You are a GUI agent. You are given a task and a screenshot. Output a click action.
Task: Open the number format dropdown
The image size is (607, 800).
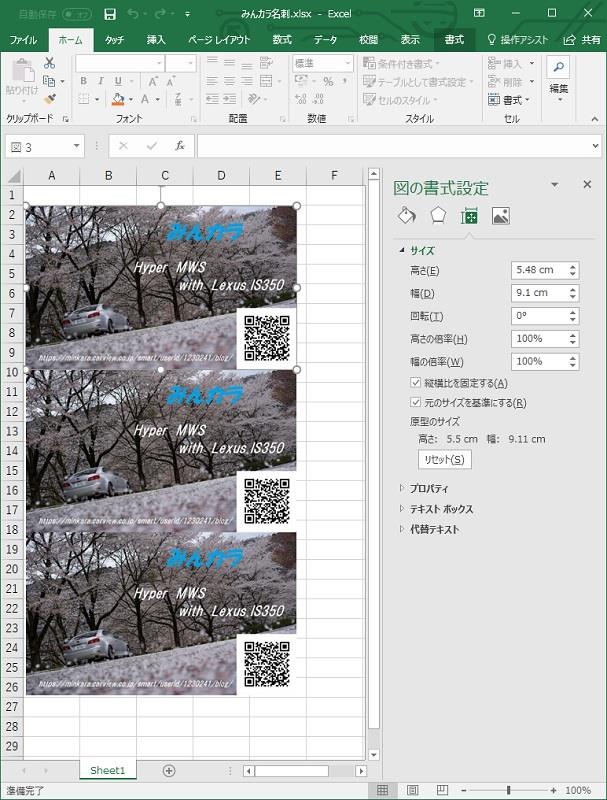348,63
